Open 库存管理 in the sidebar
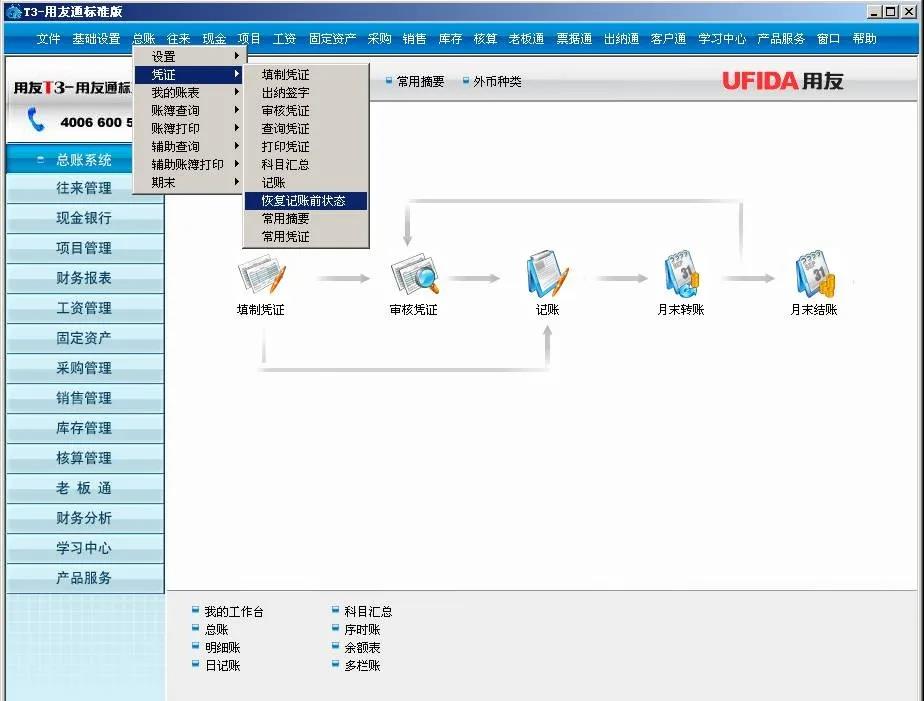Viewport: 924px width, 701px height. 85,429
